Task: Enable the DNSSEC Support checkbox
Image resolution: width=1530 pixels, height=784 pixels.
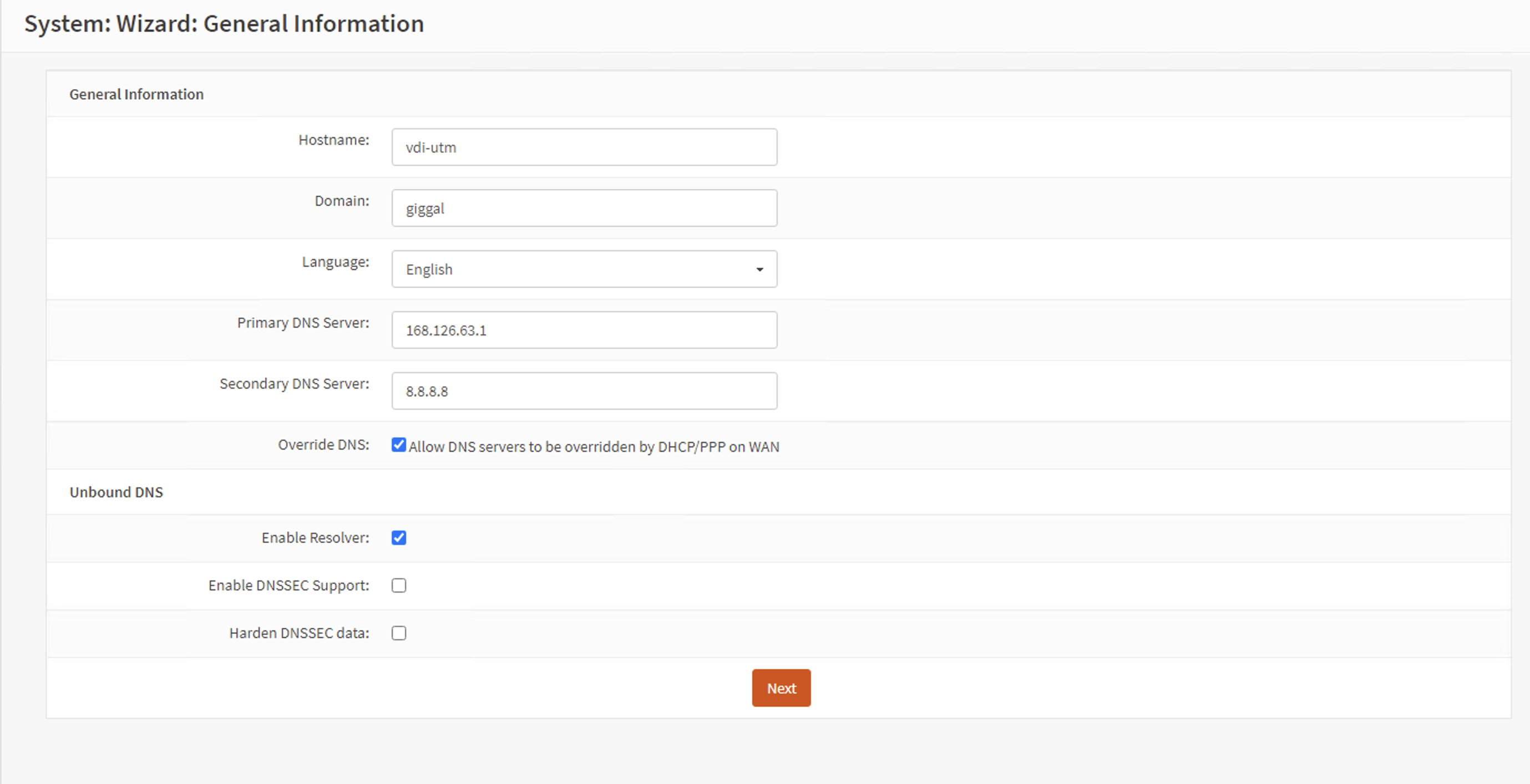Action: coord(398,586)
